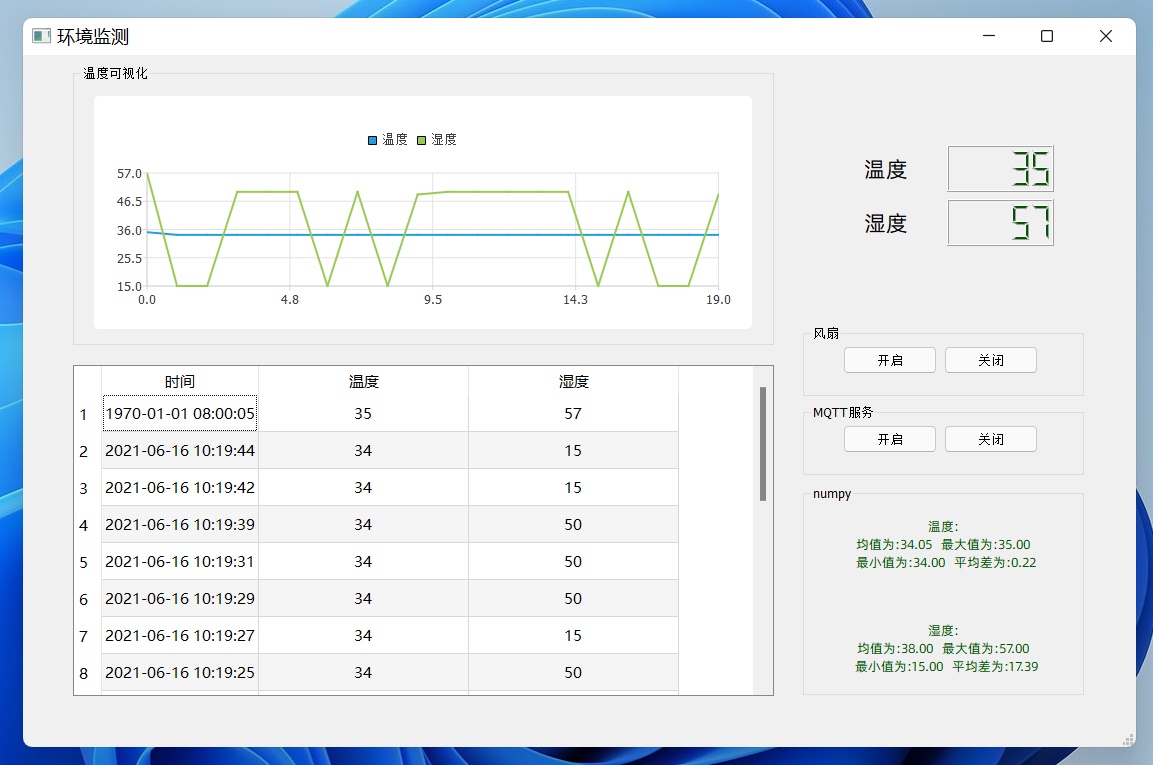Click the 温度可视化 group box label
This screenshot has width=1153, height=765.
click(x=116, y=73)
